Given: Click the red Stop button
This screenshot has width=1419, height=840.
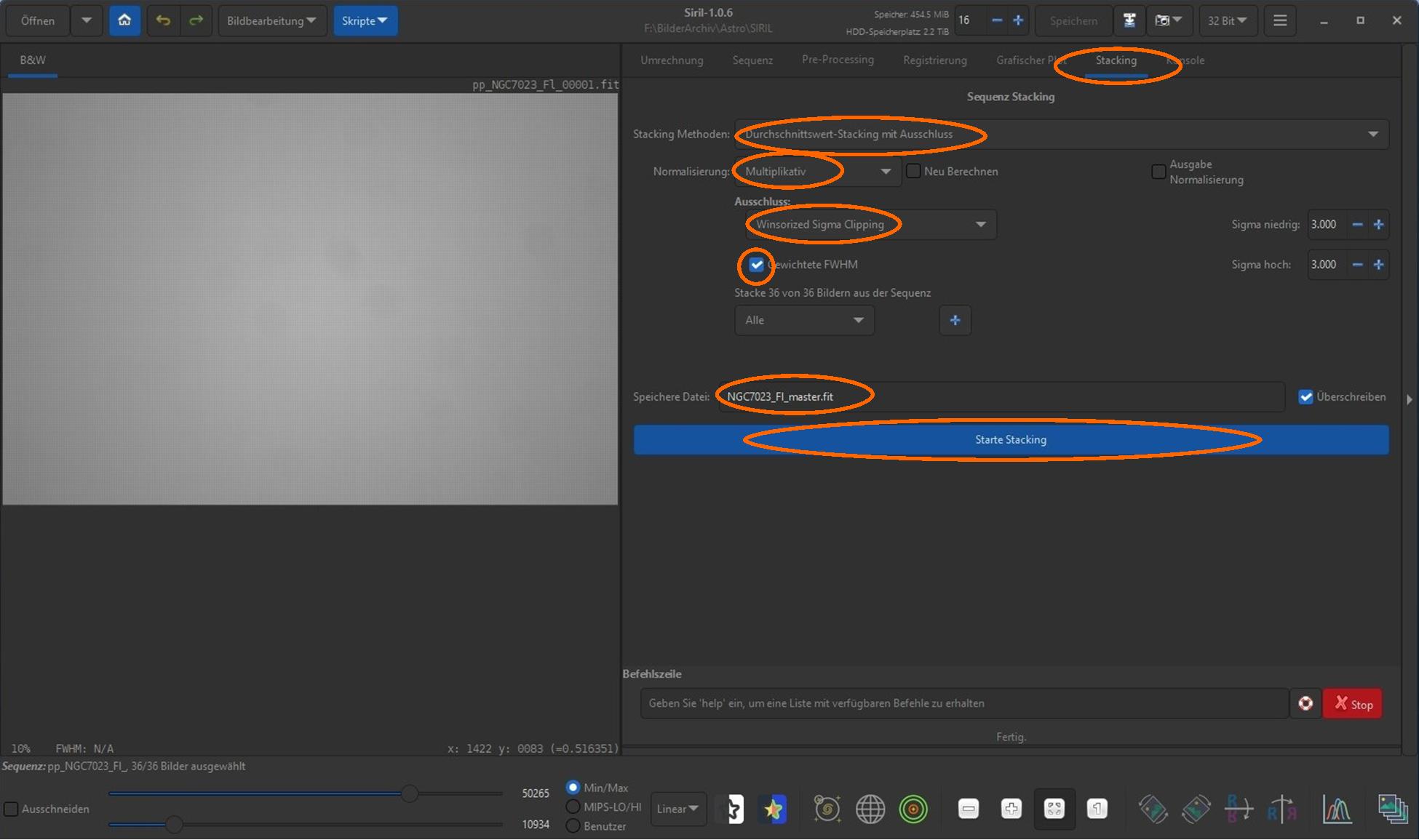Looking at the screenshot, I should coord(1352,704).
